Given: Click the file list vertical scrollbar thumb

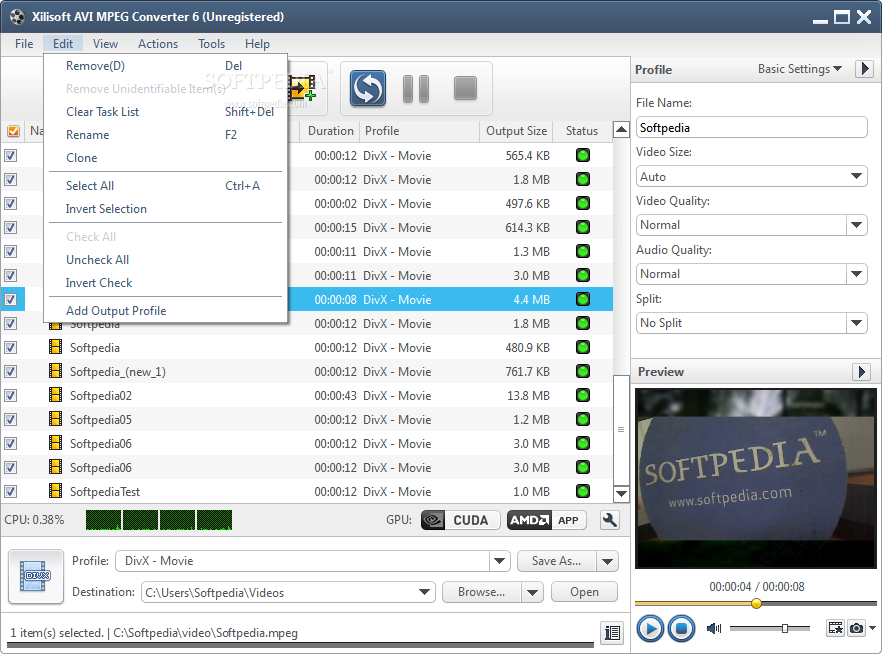Looking at the screenshot, I should click(x=621, y=430).
